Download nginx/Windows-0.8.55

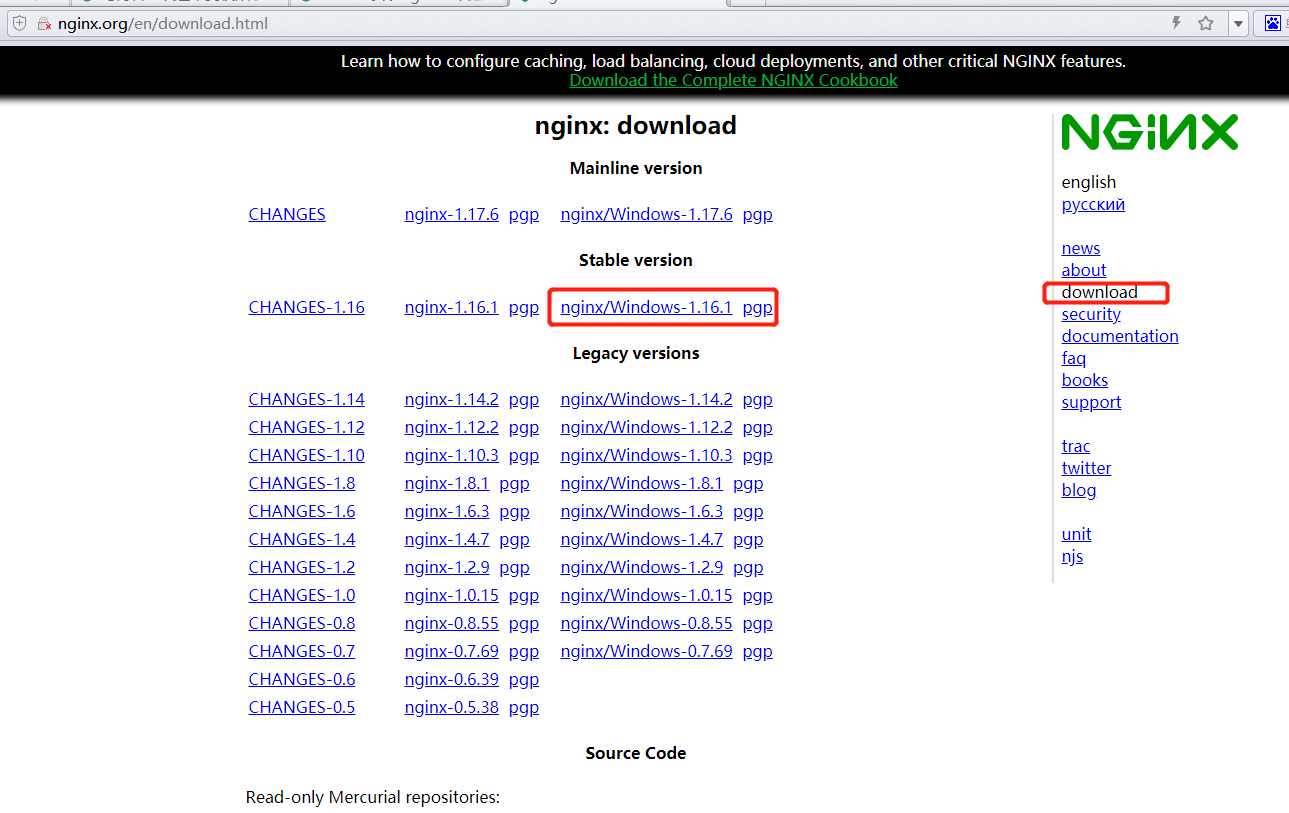[x=646, y=623]
